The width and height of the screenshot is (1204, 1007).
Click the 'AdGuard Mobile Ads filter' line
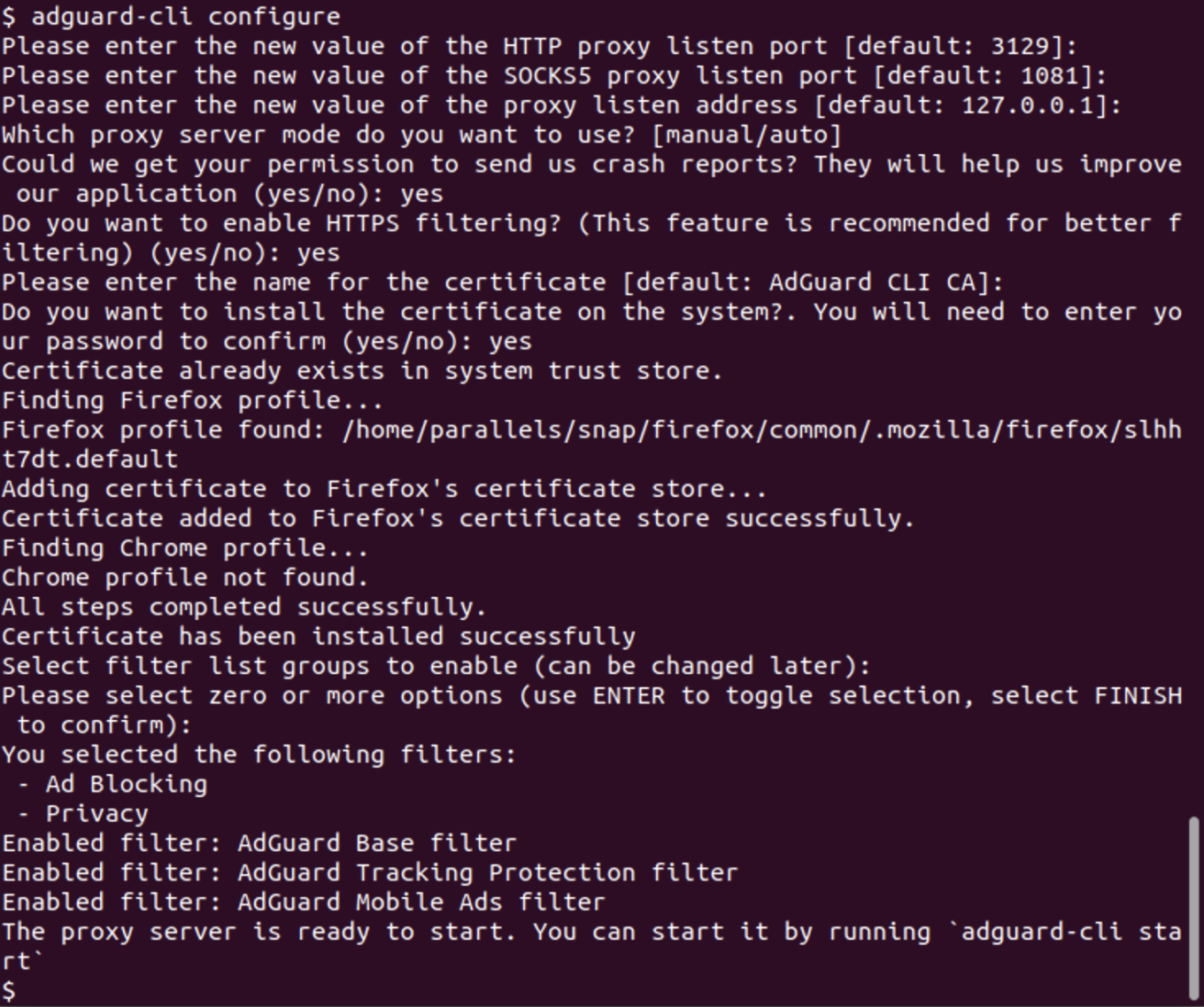tap(421, 902)
